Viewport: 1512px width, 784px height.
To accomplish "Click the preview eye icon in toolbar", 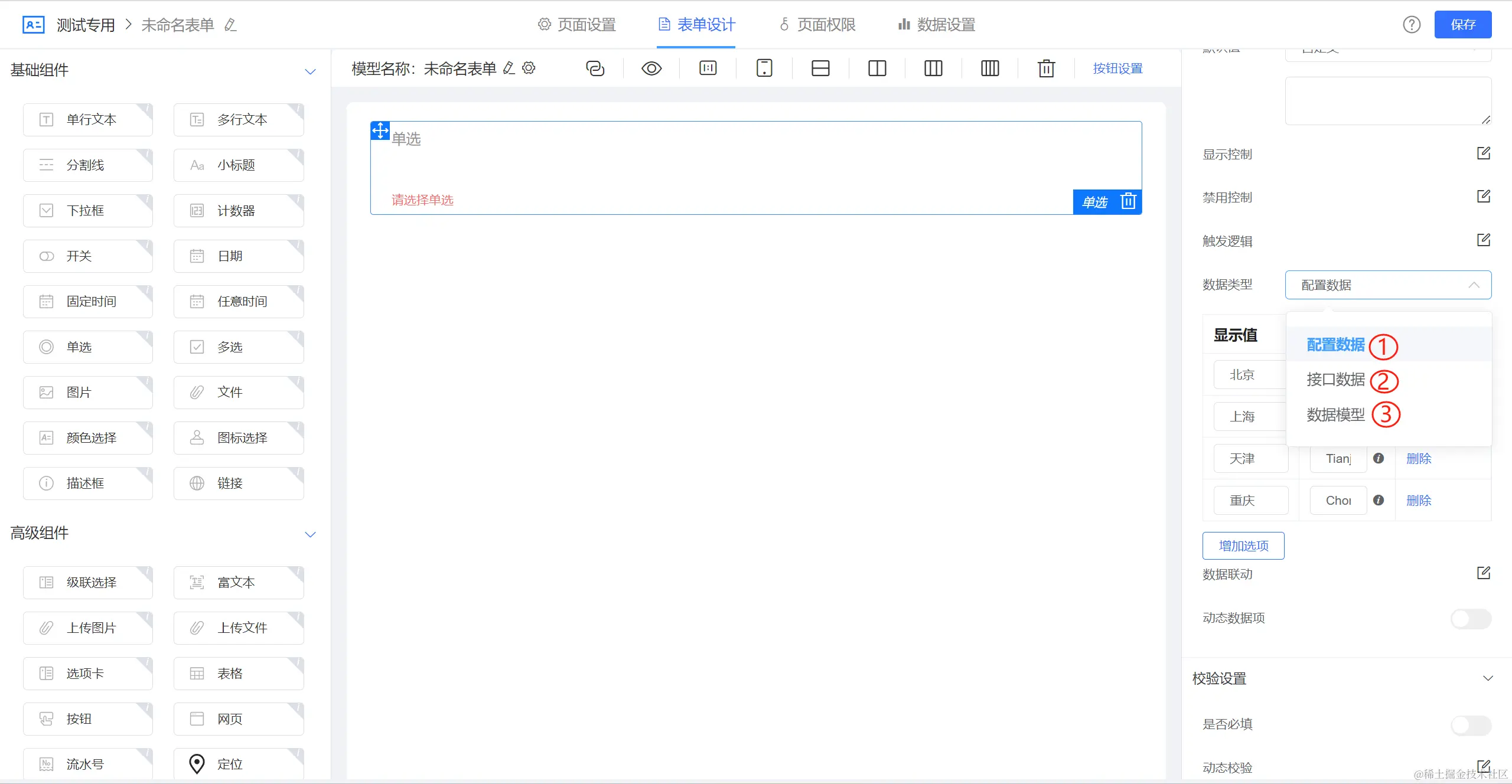I will pos(651,68).
